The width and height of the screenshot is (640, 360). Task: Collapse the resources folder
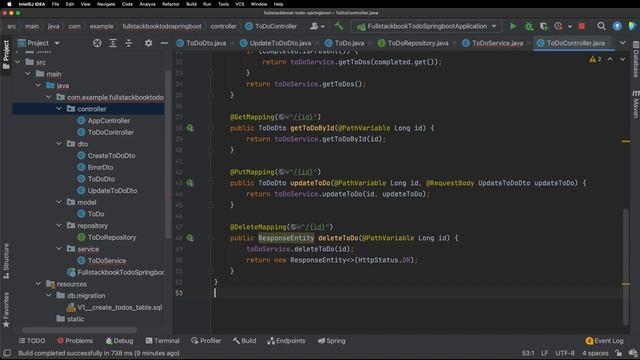pos(38,284)
